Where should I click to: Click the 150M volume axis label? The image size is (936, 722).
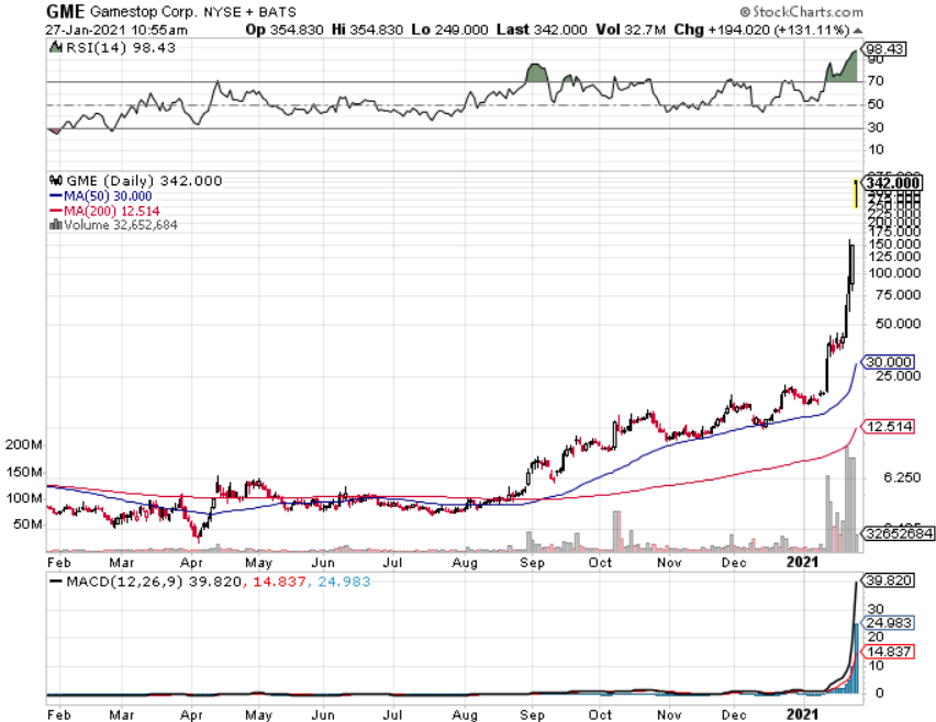[24, 472]
